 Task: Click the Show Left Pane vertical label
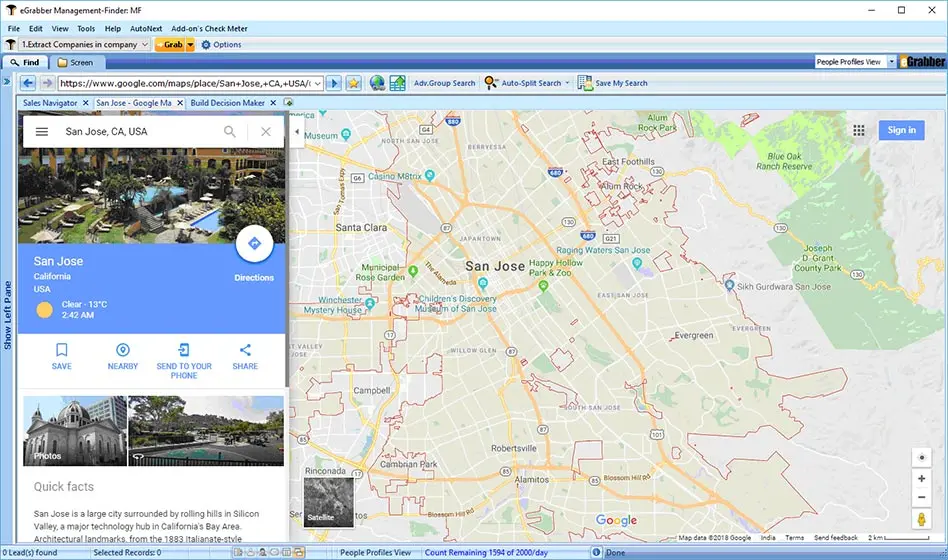coord(7,315)
